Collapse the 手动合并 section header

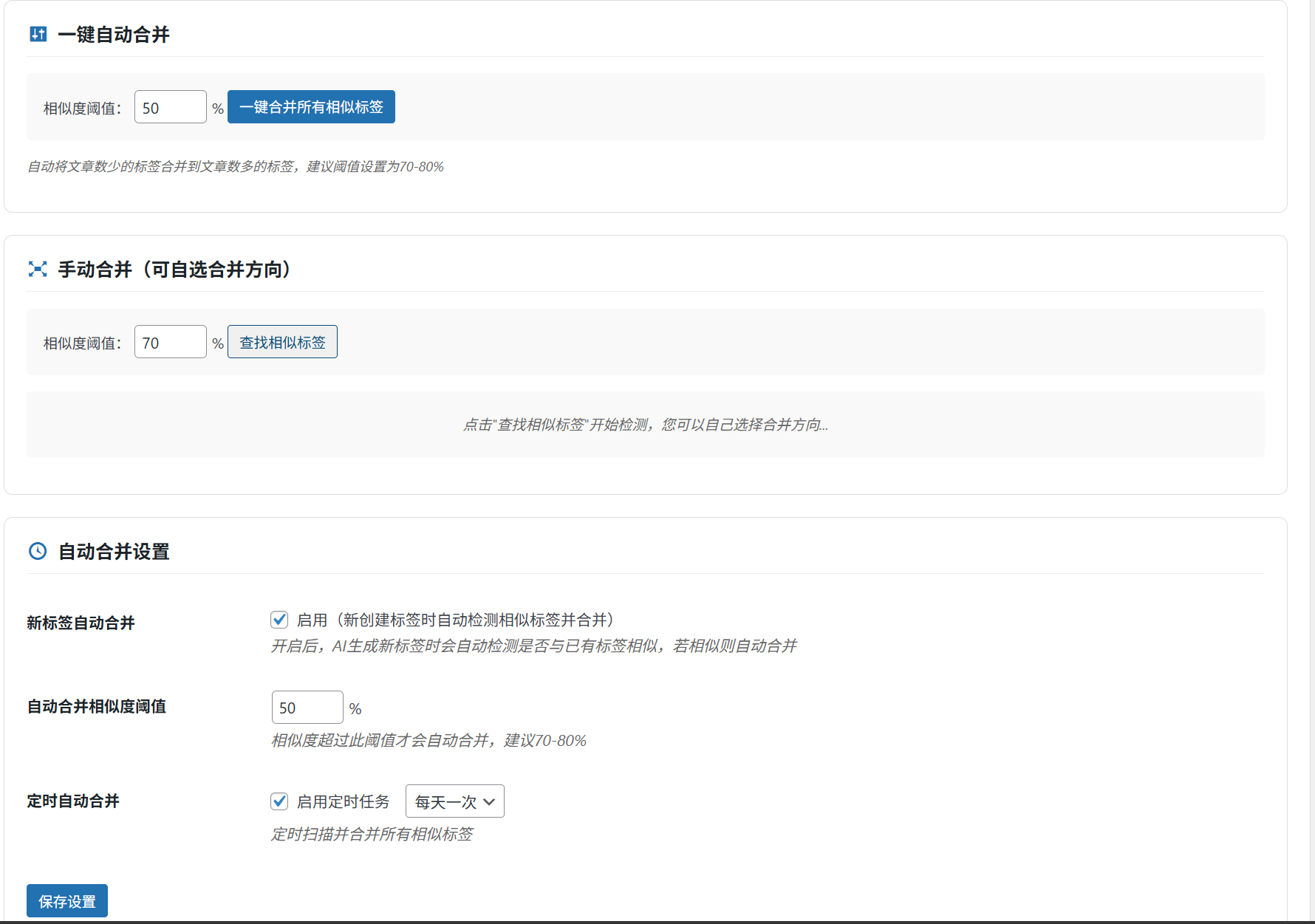174,270
